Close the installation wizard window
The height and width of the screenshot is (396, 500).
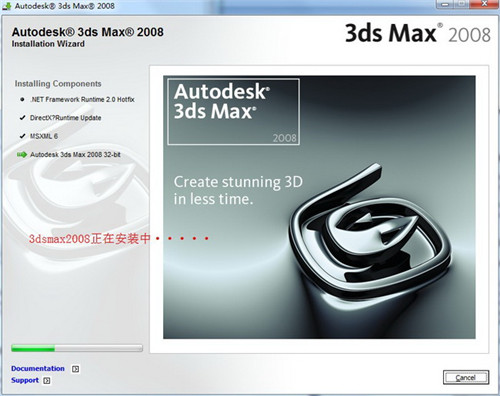pyautogui.click(x=484, y=4)
